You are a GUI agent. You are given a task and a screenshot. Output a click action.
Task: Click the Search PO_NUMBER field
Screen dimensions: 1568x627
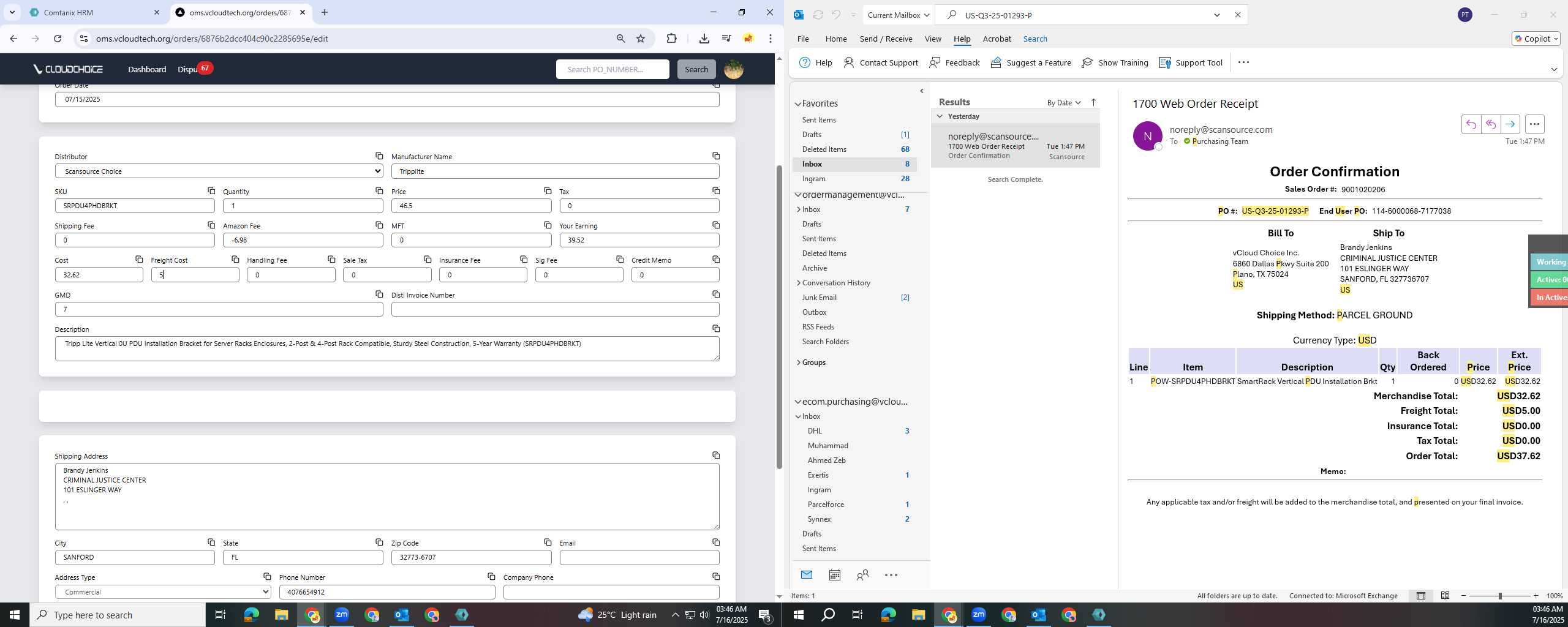pos(612,69)
